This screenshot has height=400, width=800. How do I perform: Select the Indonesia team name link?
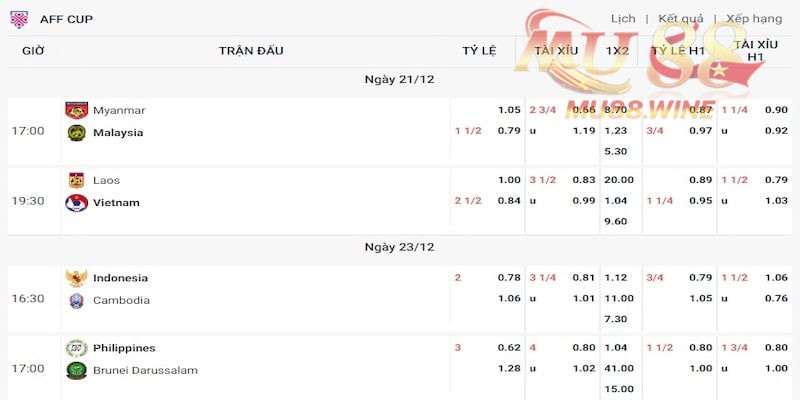[x=120, y=278]
